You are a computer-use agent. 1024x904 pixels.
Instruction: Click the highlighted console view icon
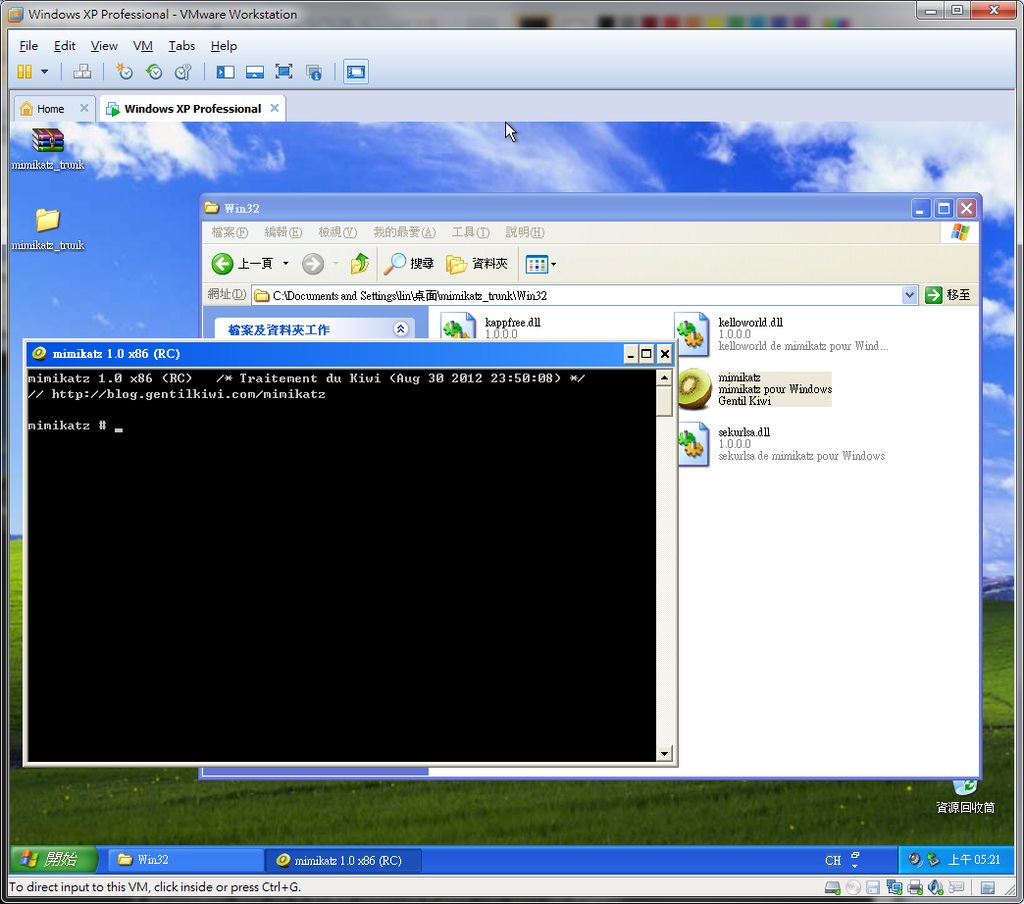pyautogui.click(x=356, y=72)
